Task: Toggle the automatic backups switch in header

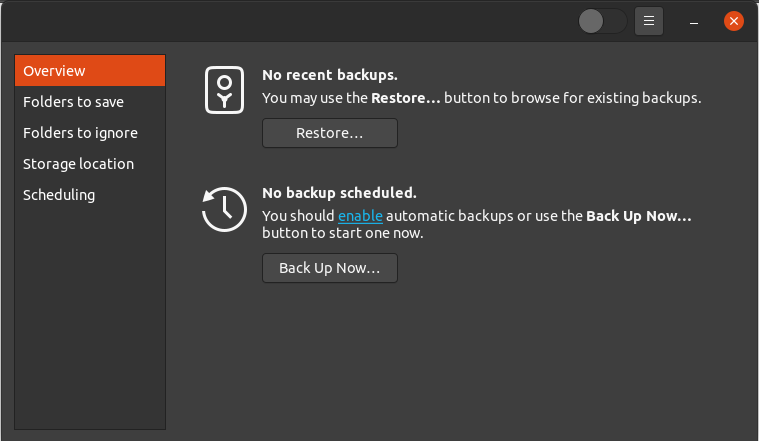Action: coord(602,20)
